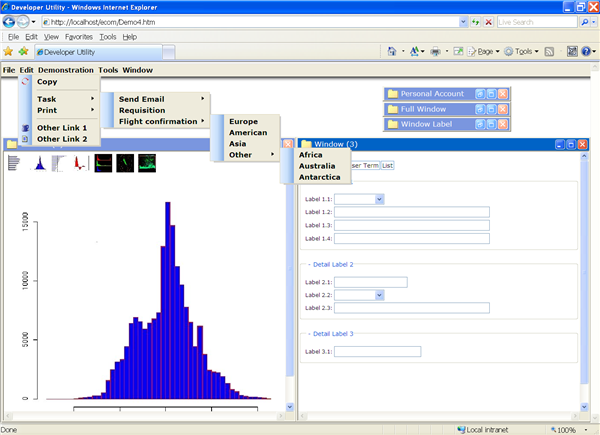Click the Live Search input box

pos(537,22)
